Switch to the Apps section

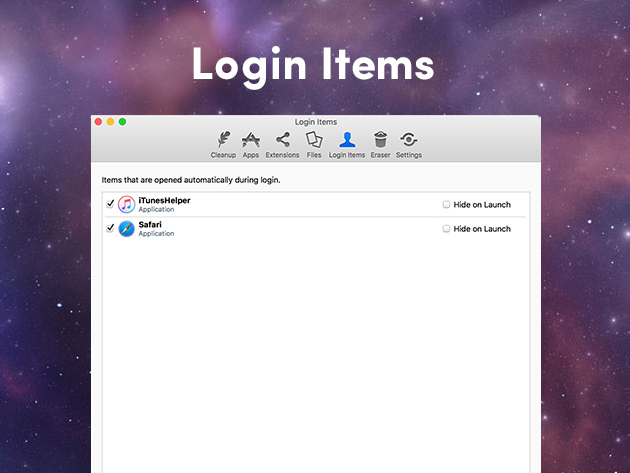pos(251,145)
